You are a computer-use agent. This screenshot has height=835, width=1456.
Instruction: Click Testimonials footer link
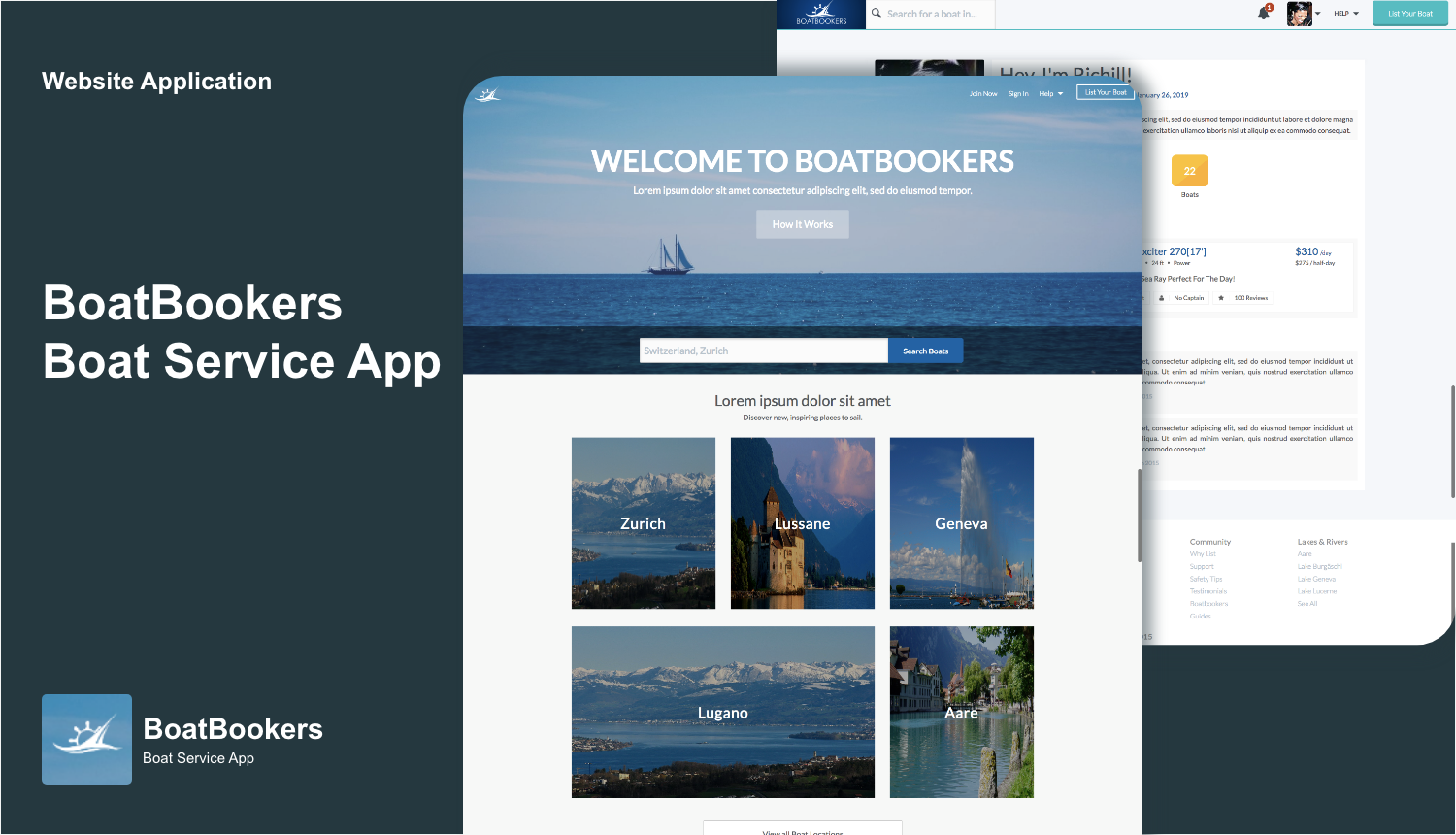(1208, 591)
